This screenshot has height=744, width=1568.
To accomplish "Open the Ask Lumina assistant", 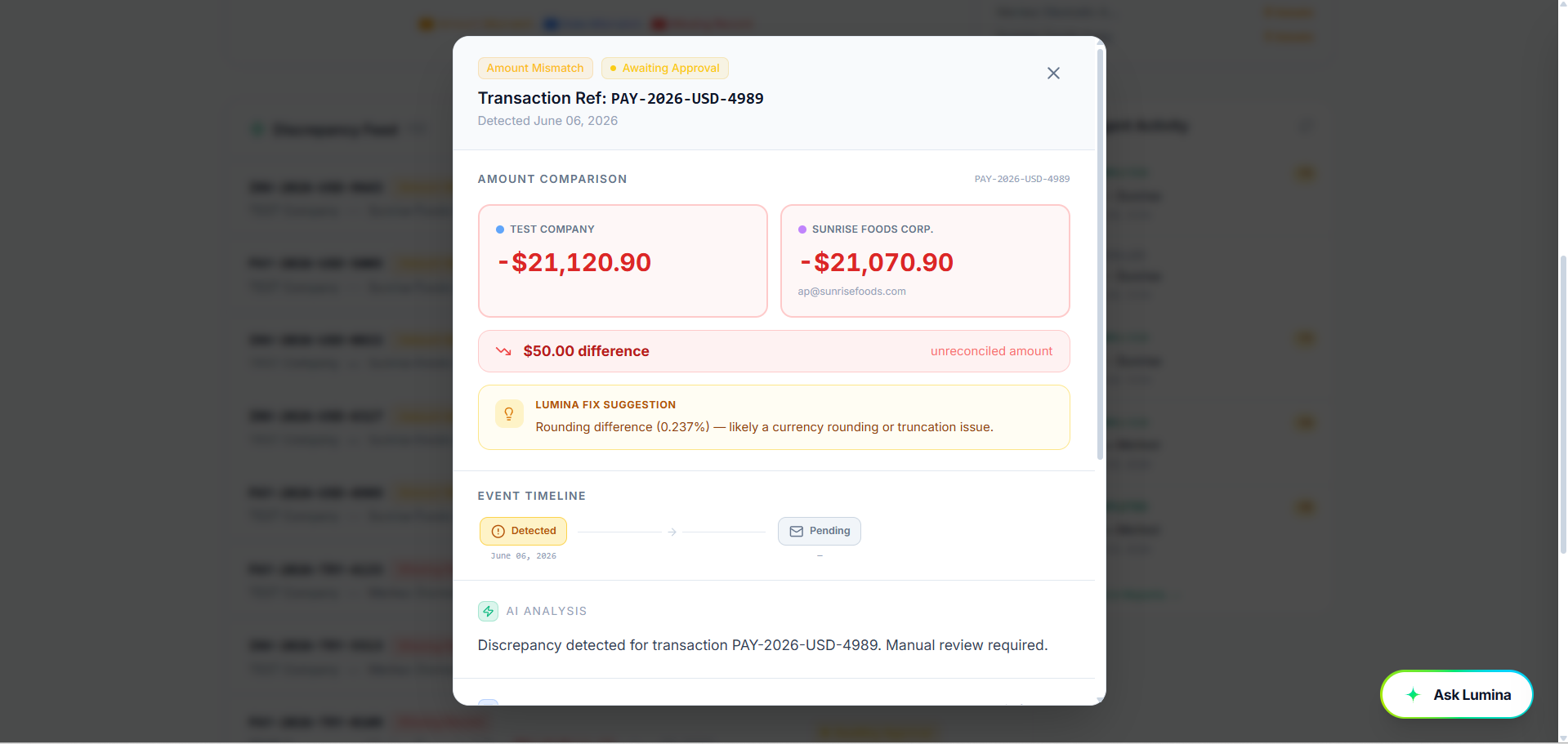I will click(x=1456, y=695).
